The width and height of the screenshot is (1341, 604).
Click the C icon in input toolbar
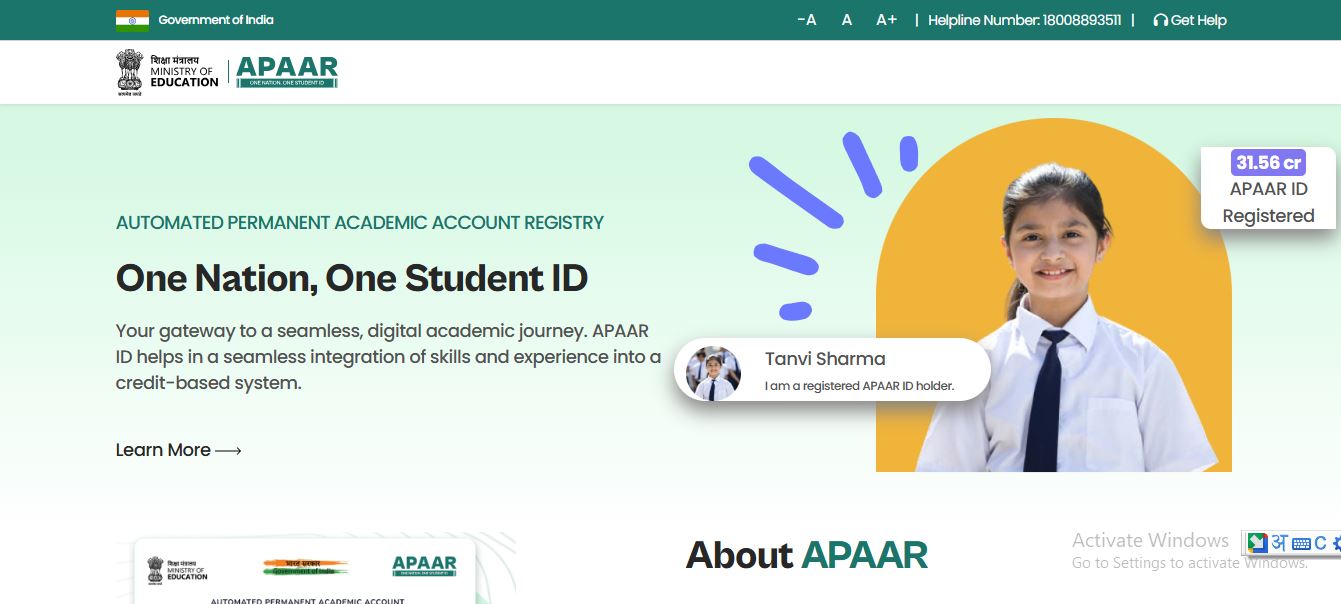click(1320, 543)
